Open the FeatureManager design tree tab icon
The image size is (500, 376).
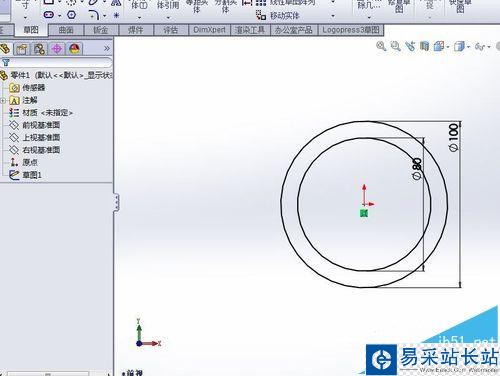[x=5, y=49]
